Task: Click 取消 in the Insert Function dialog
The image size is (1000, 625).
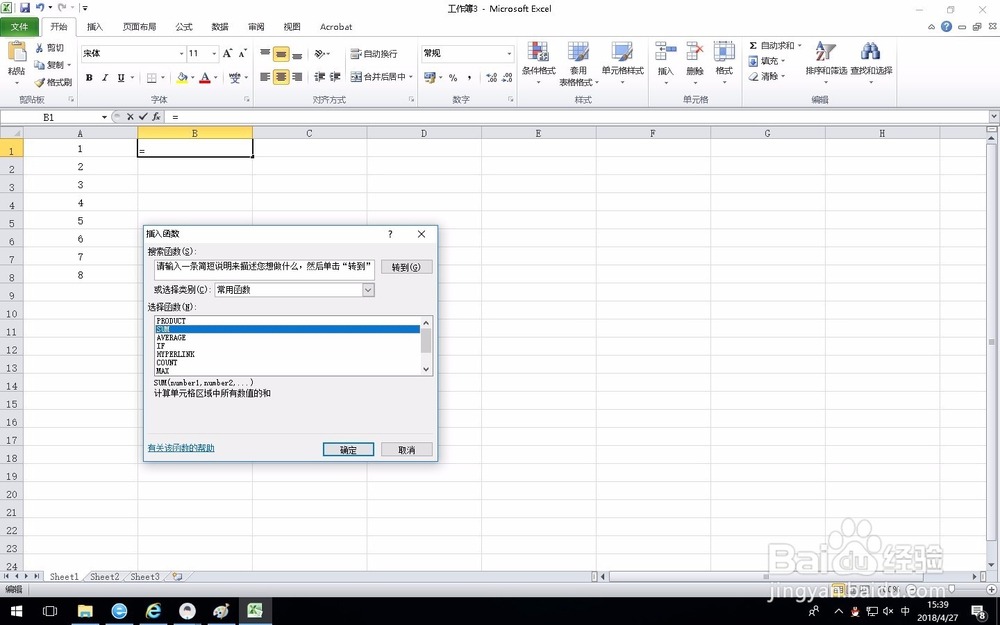Action: pos(406,450)
